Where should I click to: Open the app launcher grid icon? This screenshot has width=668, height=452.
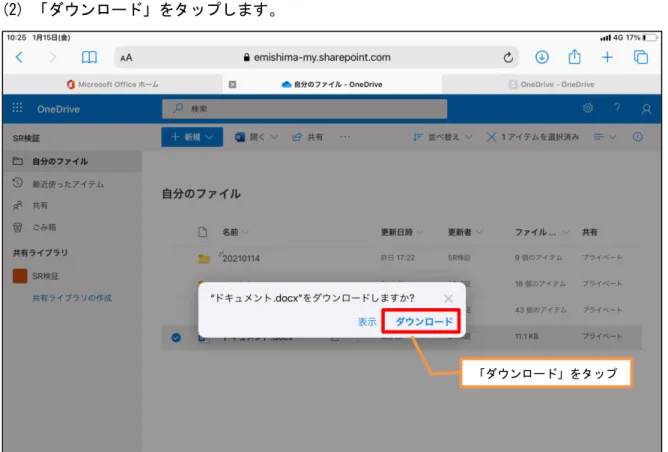click(17, 108)
